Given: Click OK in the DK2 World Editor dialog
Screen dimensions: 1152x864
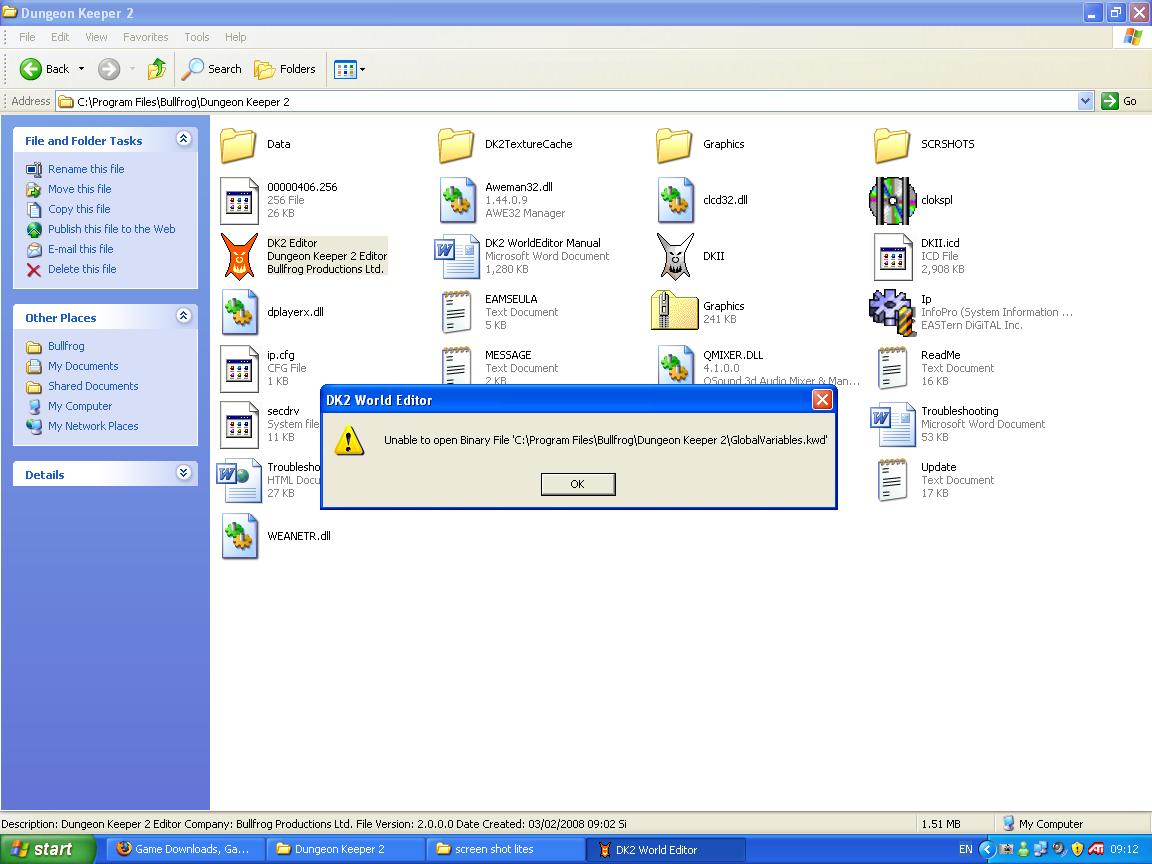Looking at the screenshot, I should (x=577, y=484).
